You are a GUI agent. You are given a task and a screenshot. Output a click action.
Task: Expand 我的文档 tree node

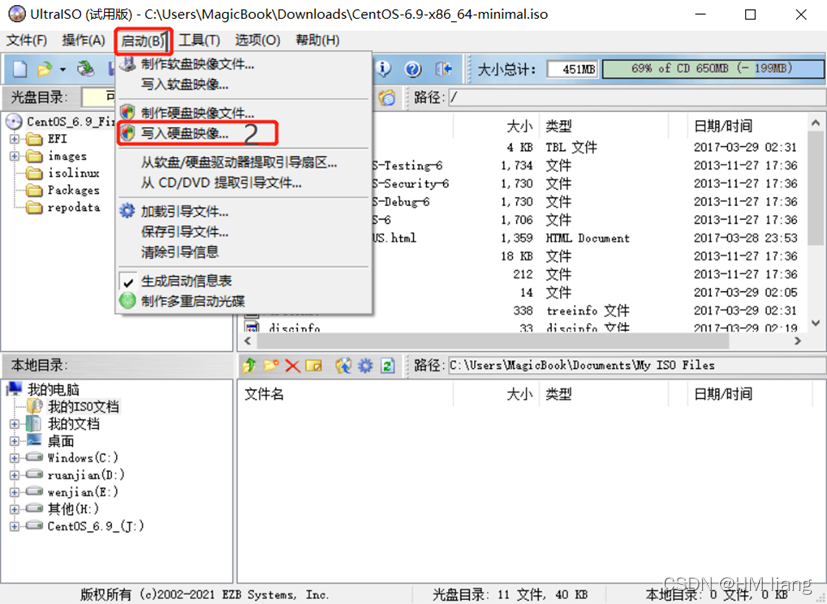coord(14,424)
